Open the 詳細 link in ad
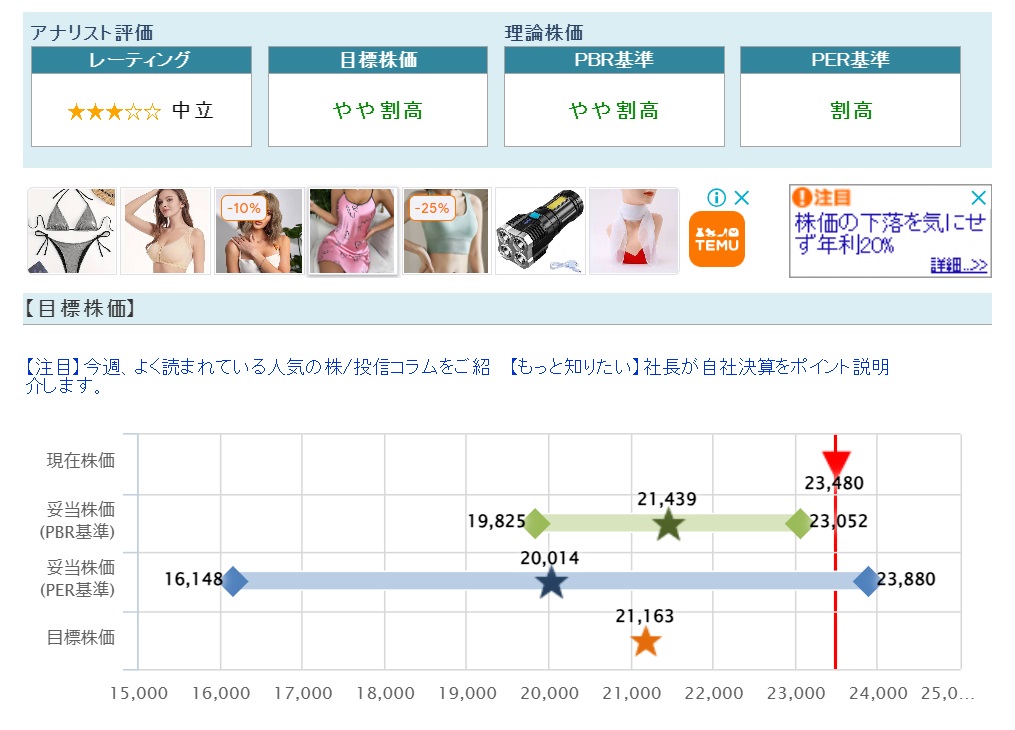 959,265
